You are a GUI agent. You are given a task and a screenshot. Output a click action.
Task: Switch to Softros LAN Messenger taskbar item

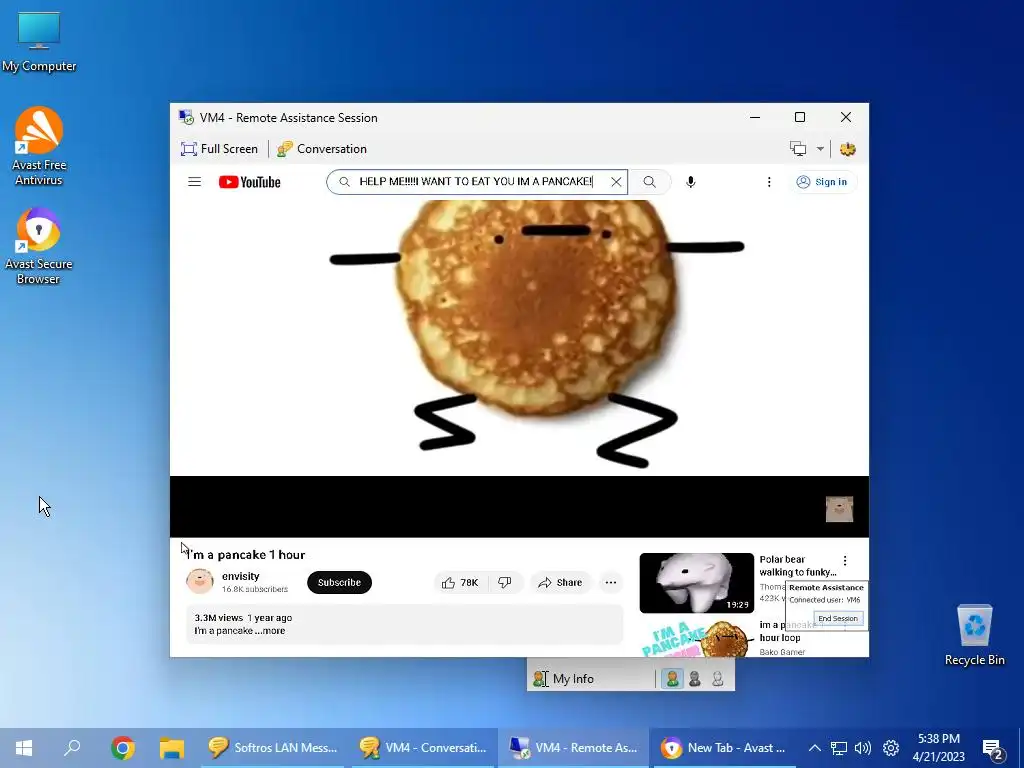click(273, 748)
